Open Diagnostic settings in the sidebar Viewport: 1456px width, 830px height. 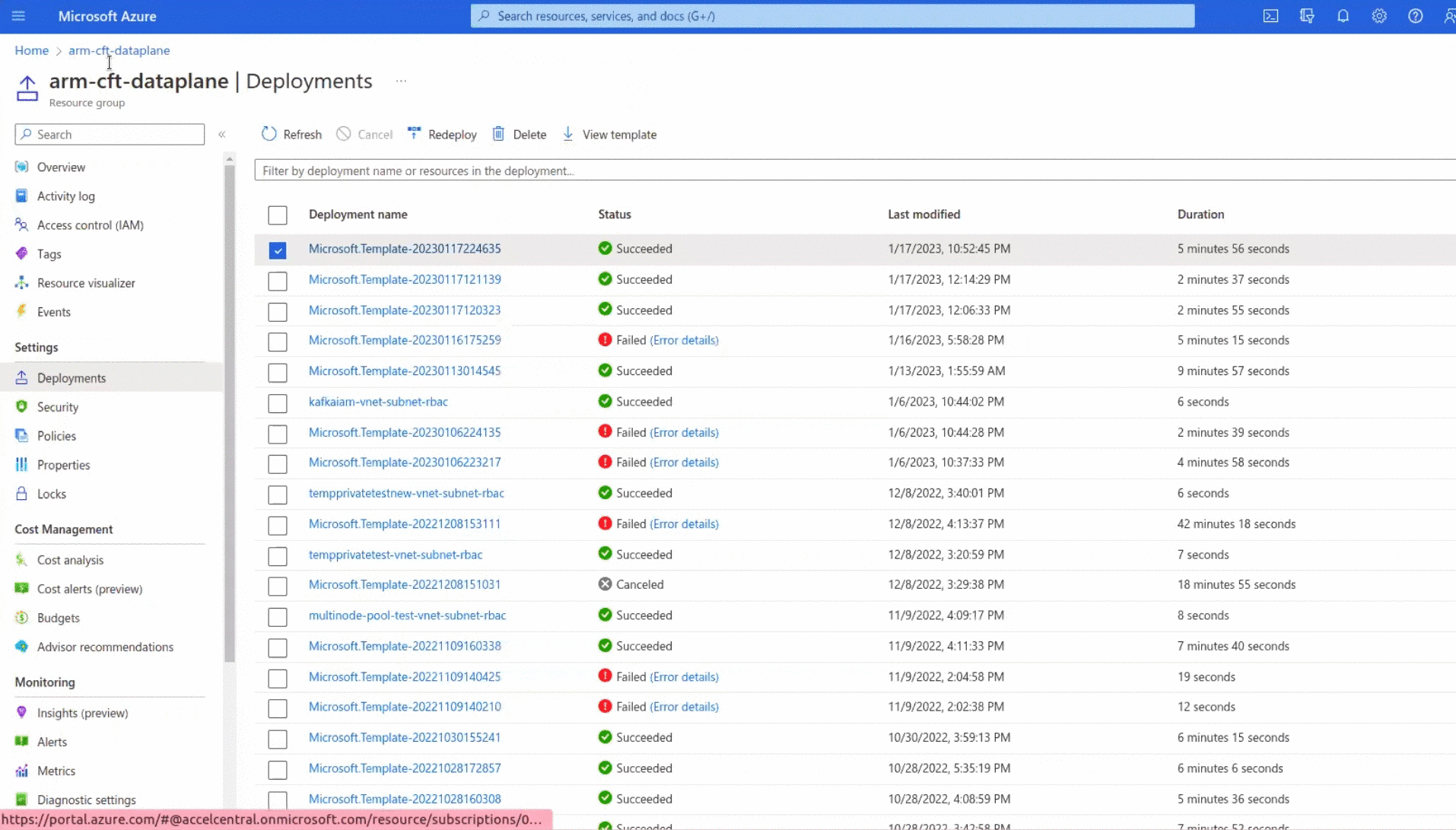tap(86, 799)
